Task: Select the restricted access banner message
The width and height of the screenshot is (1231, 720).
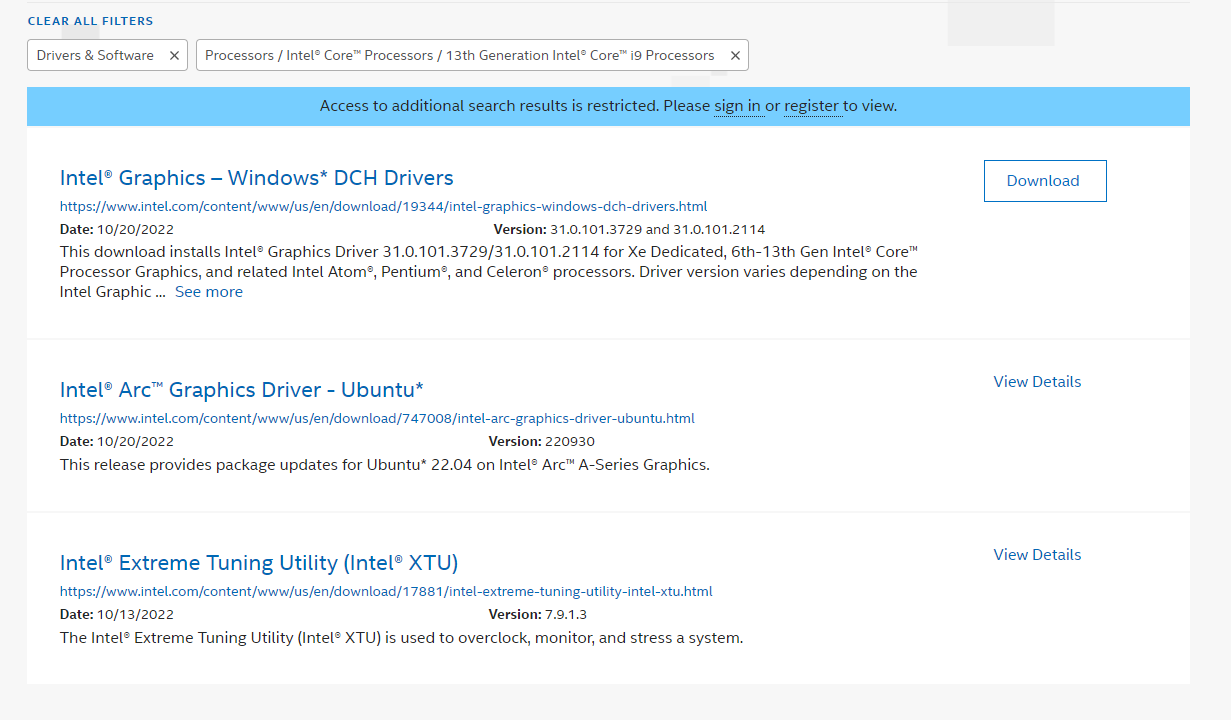Action: pos(608,106)
